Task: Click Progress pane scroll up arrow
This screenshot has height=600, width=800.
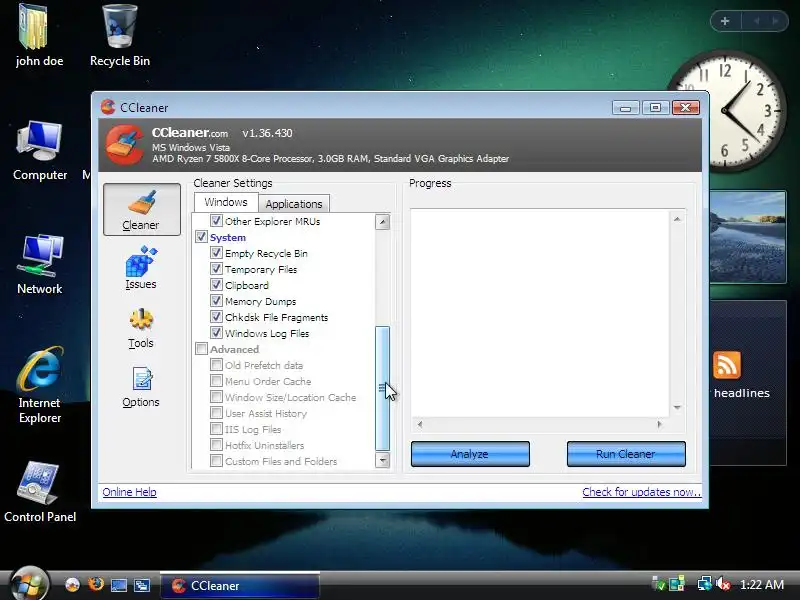Action: [x=677, y=219]
